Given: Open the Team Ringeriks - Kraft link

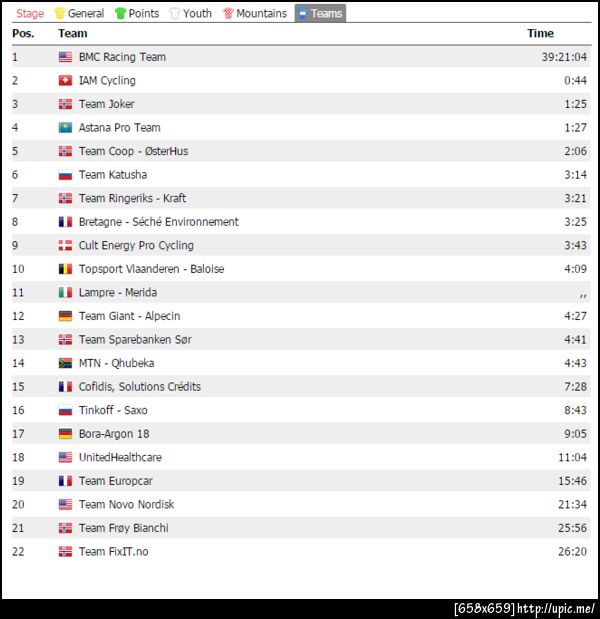Looking at the screenshot, I should (x=132, y=198).
